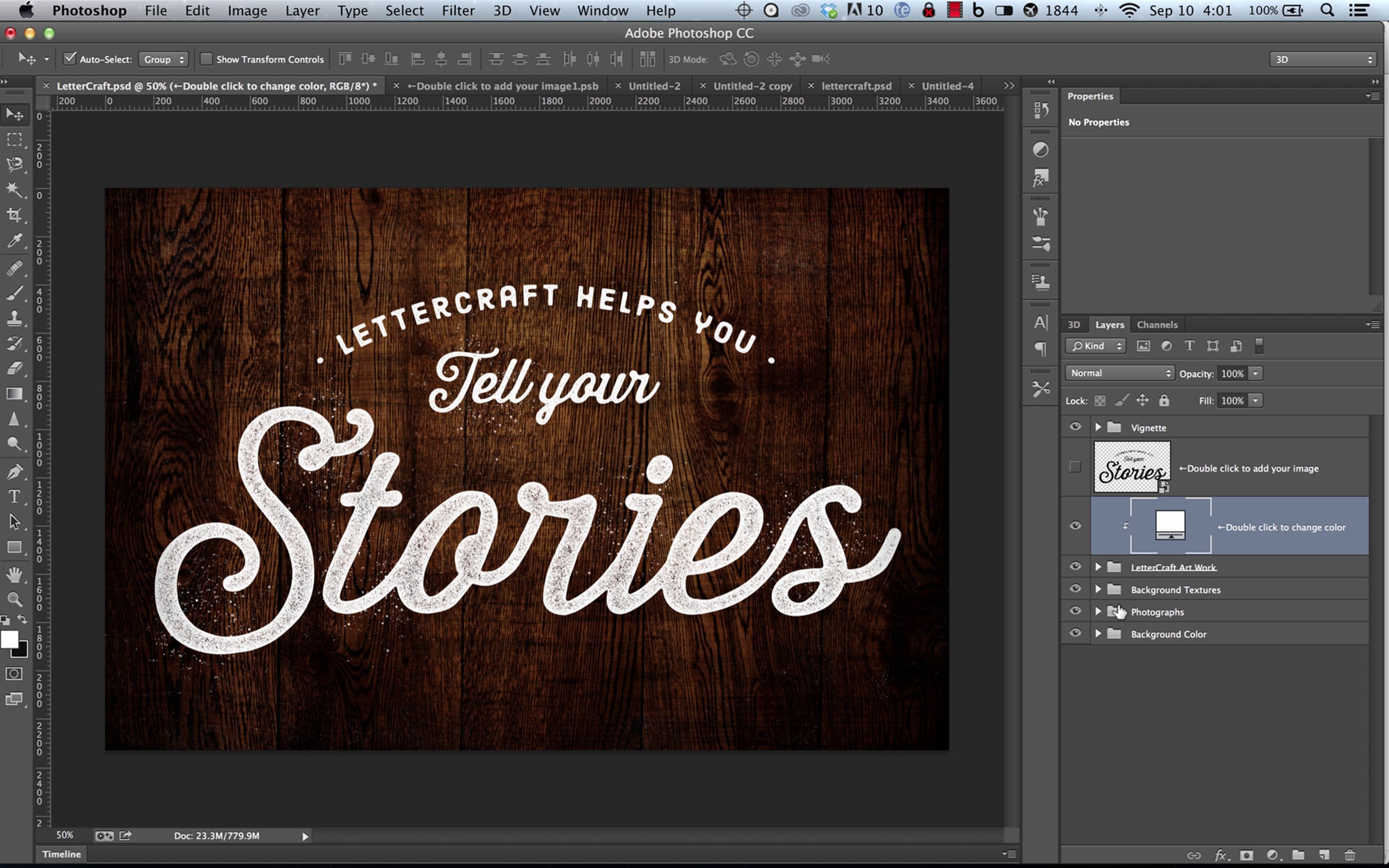Screen dimensions: 1389x868
Task: Click the zoom percentage field
Action: pos(64,835)
